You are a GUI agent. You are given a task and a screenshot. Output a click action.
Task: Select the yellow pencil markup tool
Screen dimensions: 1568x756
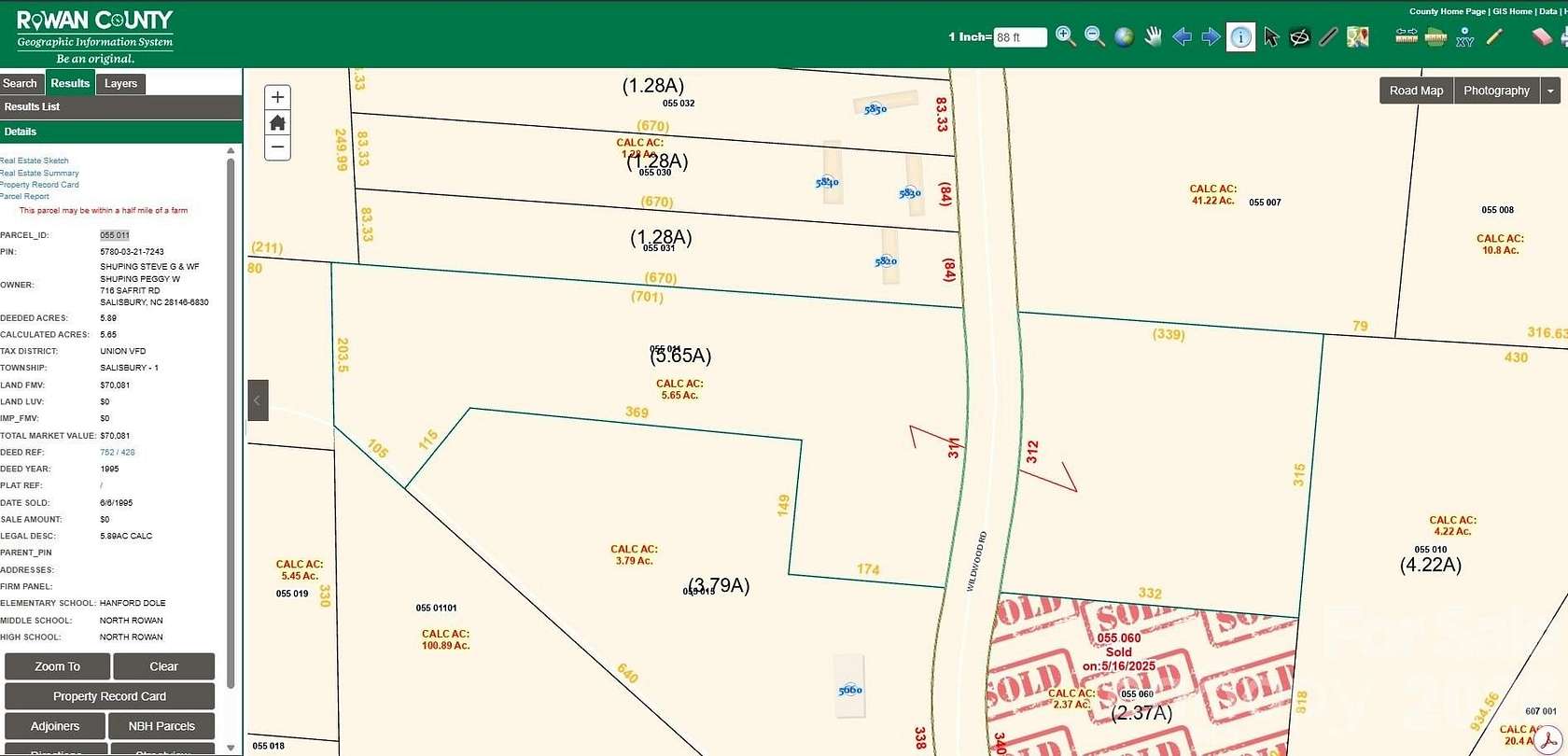click(x=1494, y=36)
